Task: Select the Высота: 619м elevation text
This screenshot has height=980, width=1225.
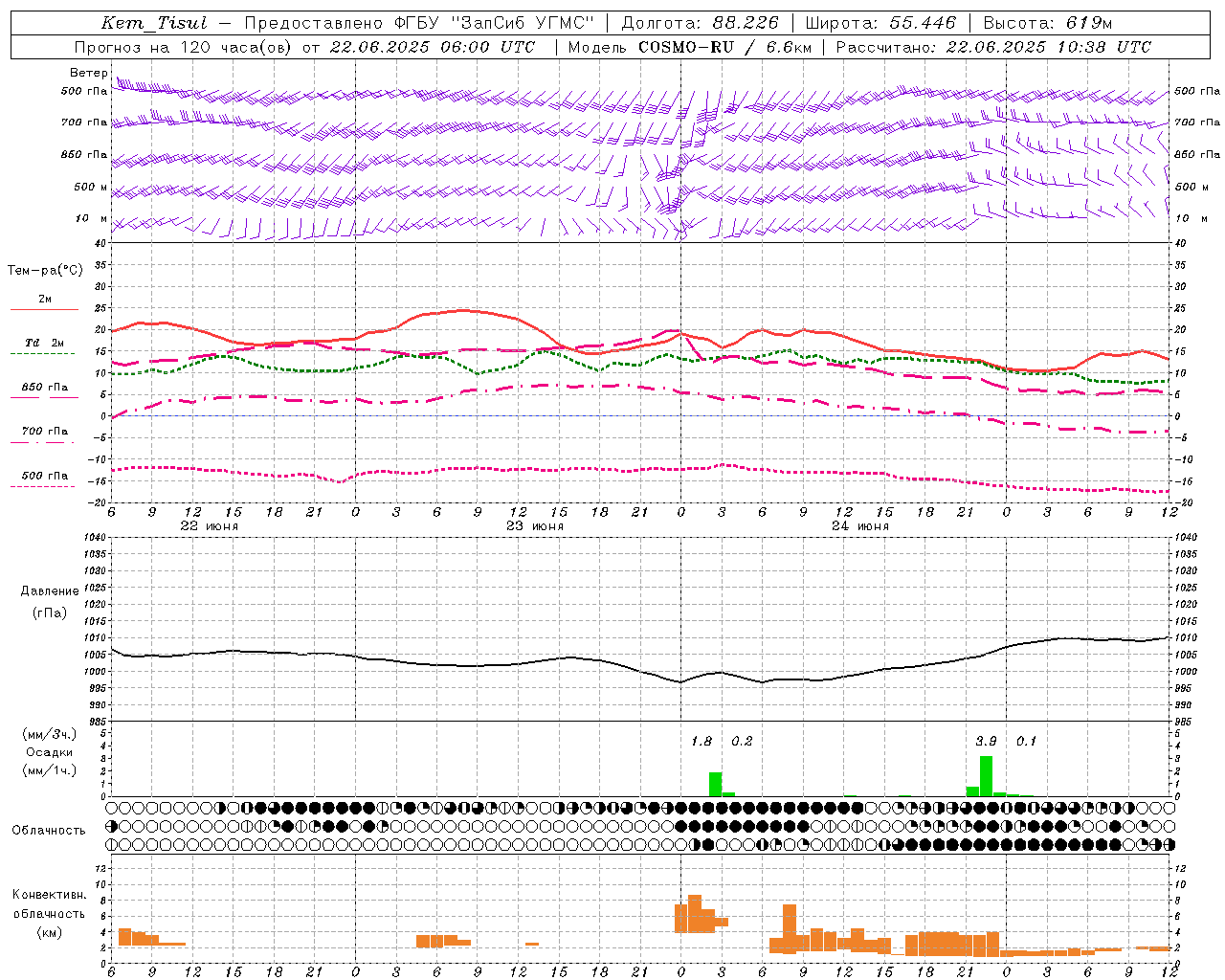Action: (1046, 24)
